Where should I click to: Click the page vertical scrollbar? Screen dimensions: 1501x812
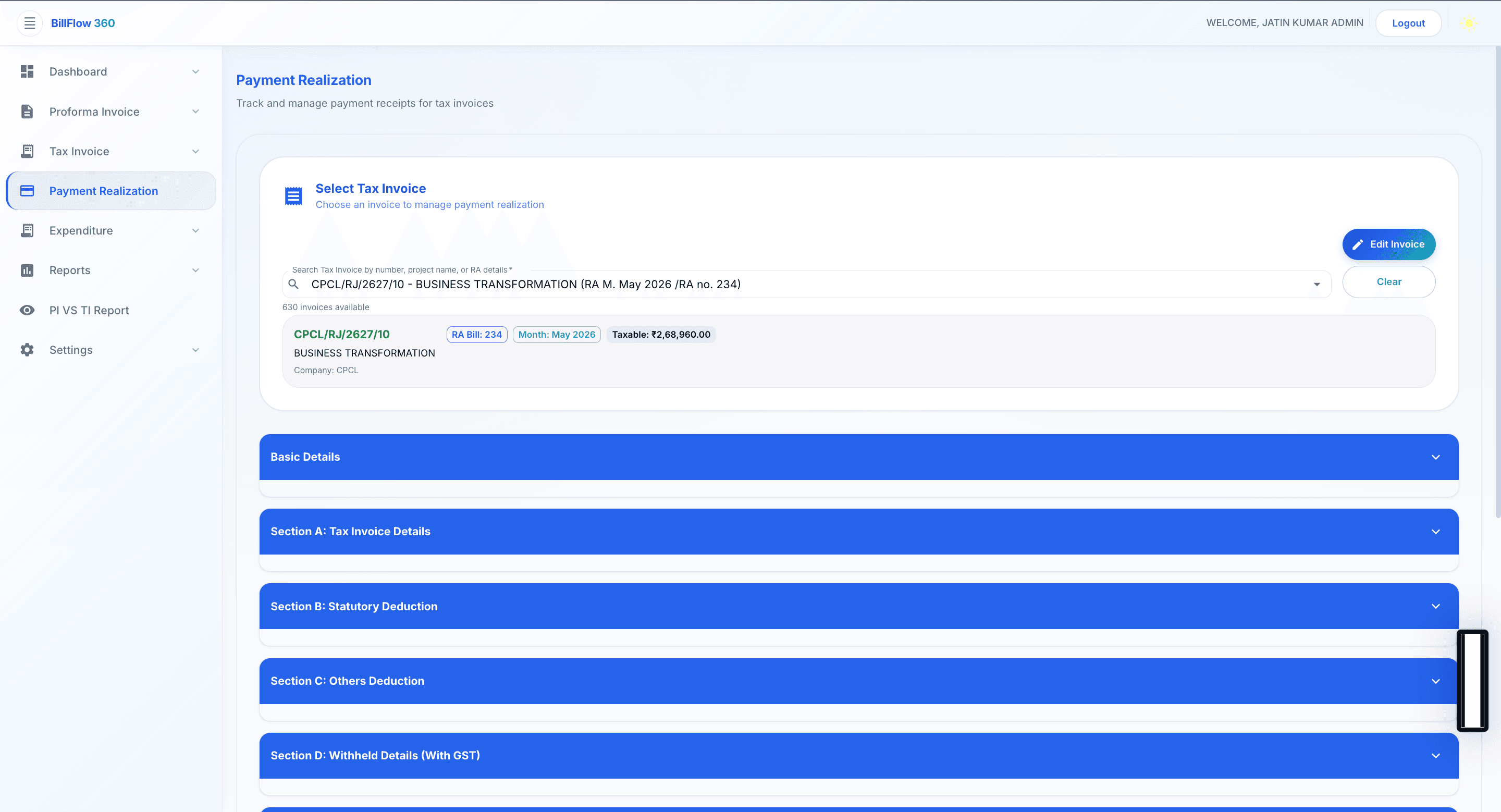pyautogui.click(x=1497, y=282)
